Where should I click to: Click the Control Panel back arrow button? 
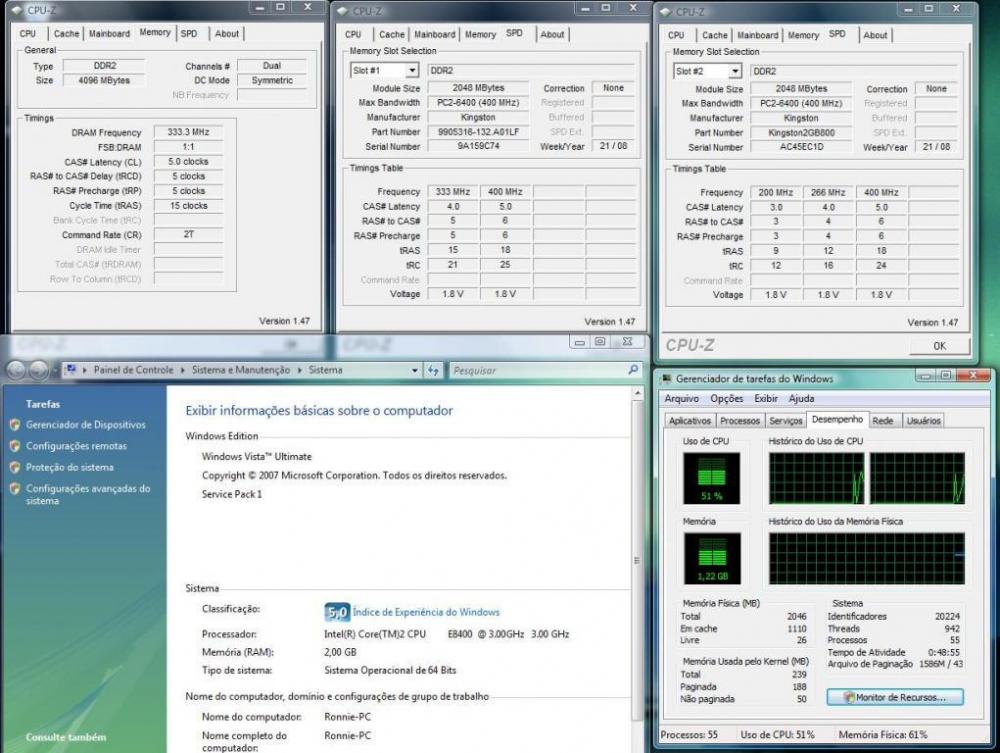tap(17, 370)
